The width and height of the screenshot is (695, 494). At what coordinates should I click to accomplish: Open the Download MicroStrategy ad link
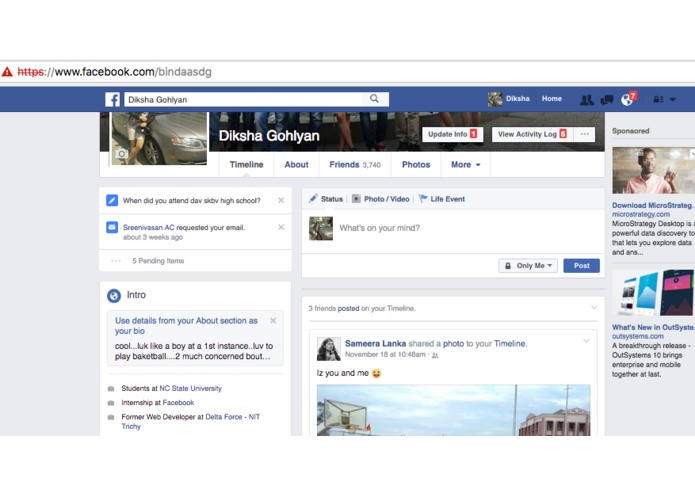pyautogui.click(x=653, y=205)
